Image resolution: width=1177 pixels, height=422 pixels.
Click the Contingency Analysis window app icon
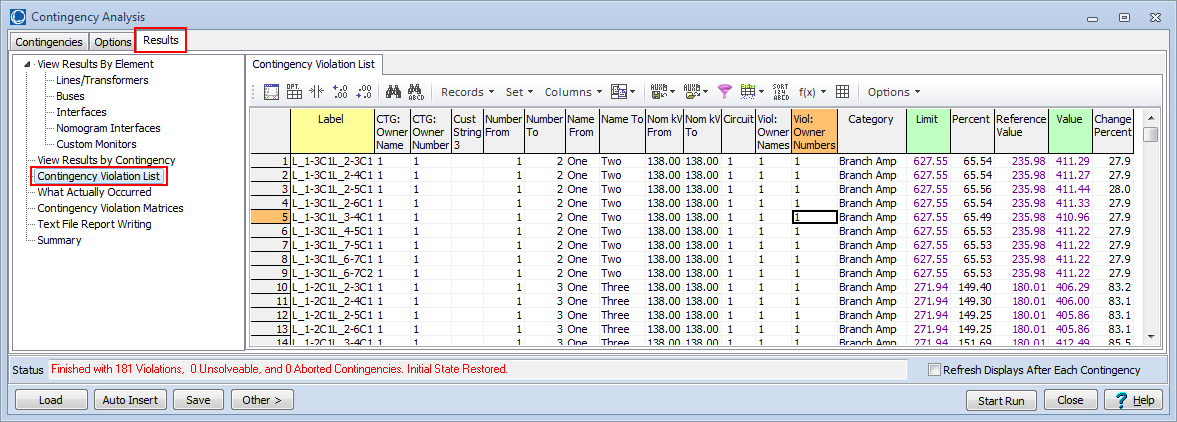pos(18,16)
